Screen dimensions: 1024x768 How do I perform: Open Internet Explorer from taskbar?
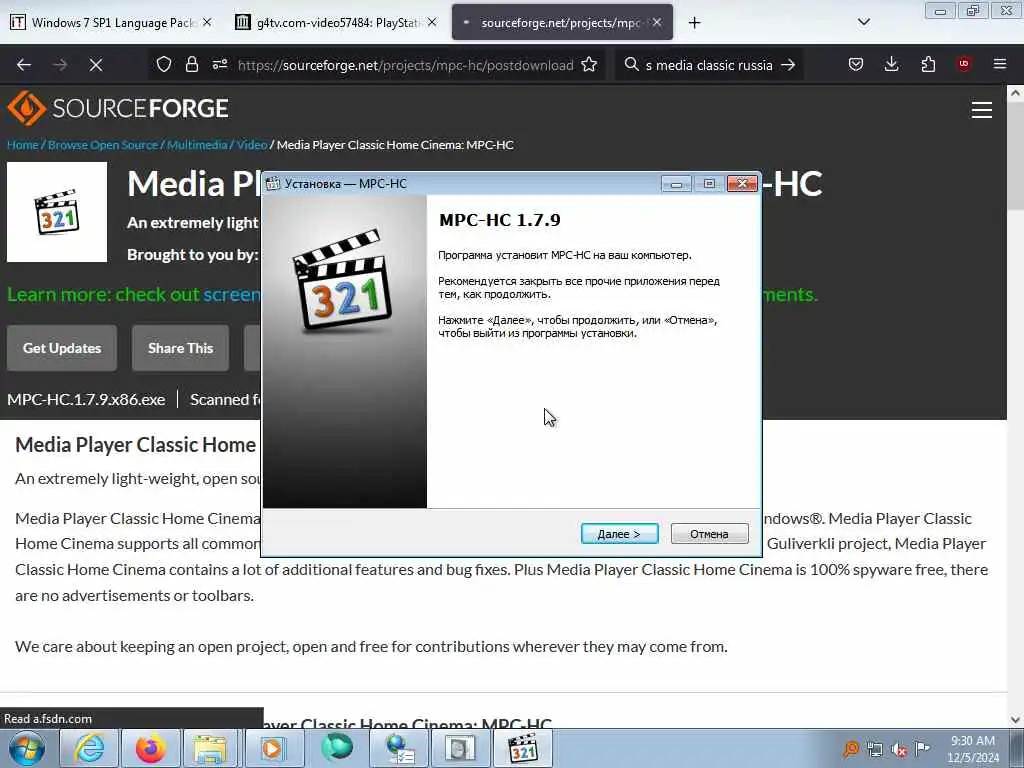point(88,748)
